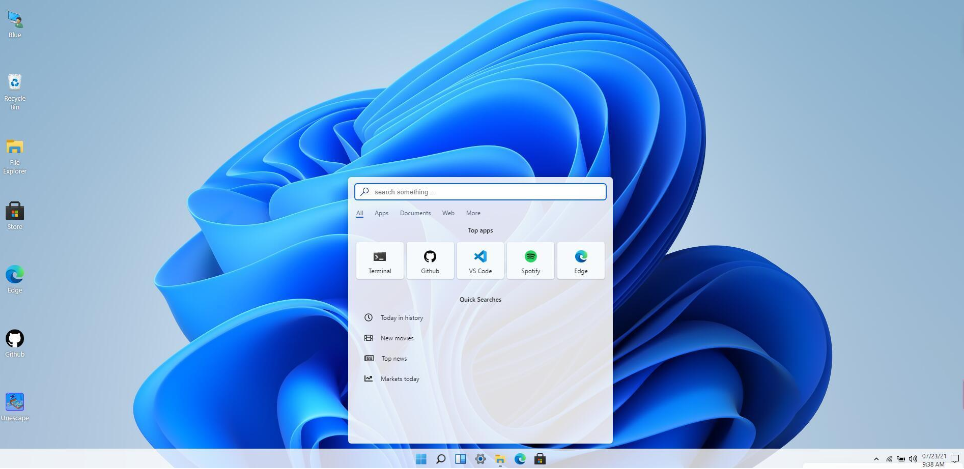Choose Markets today quick search
The width and height of the screenshot is (964, 469).
tap(399, 379)
